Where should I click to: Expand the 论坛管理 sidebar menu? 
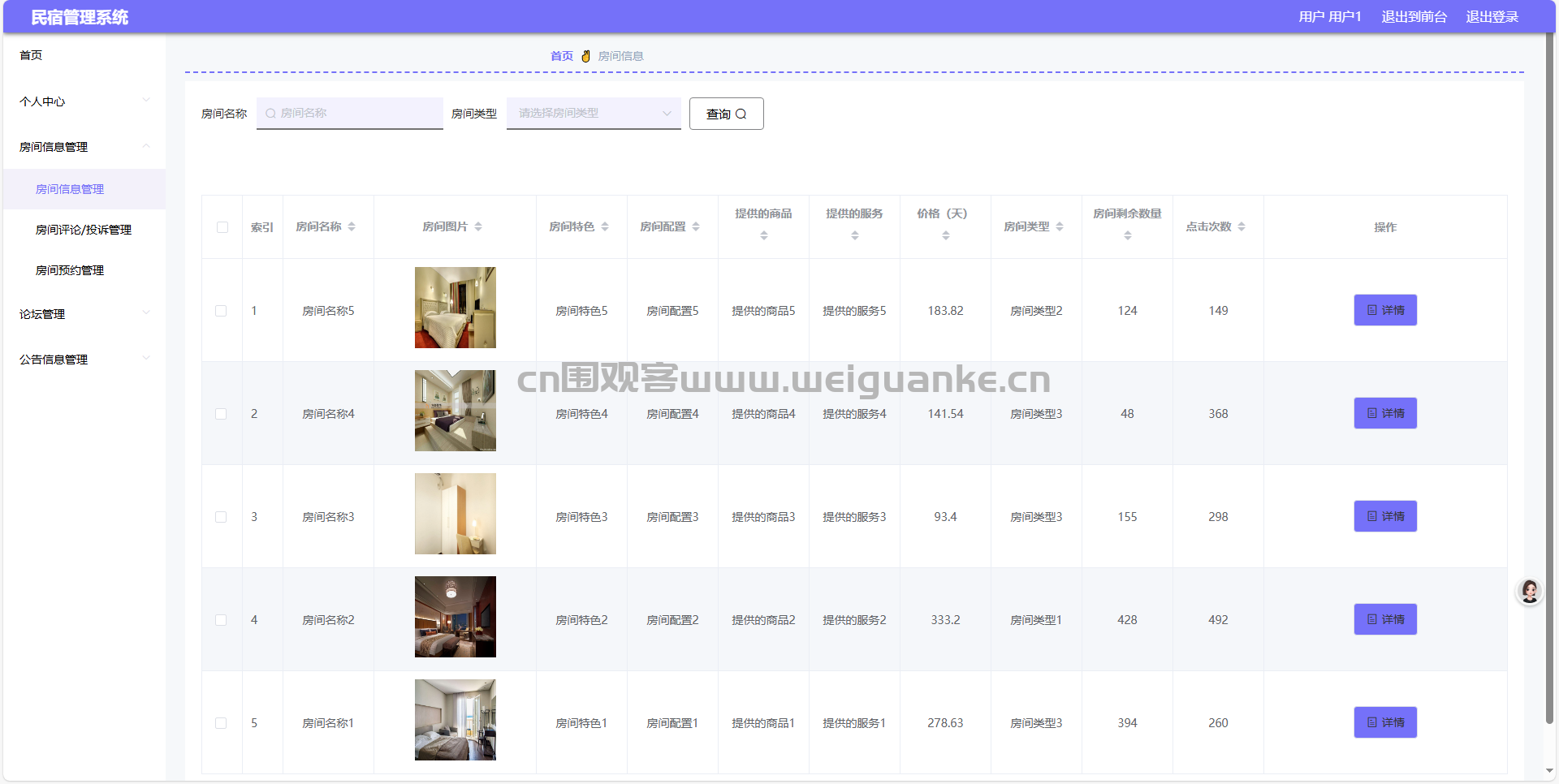[84, 314]
